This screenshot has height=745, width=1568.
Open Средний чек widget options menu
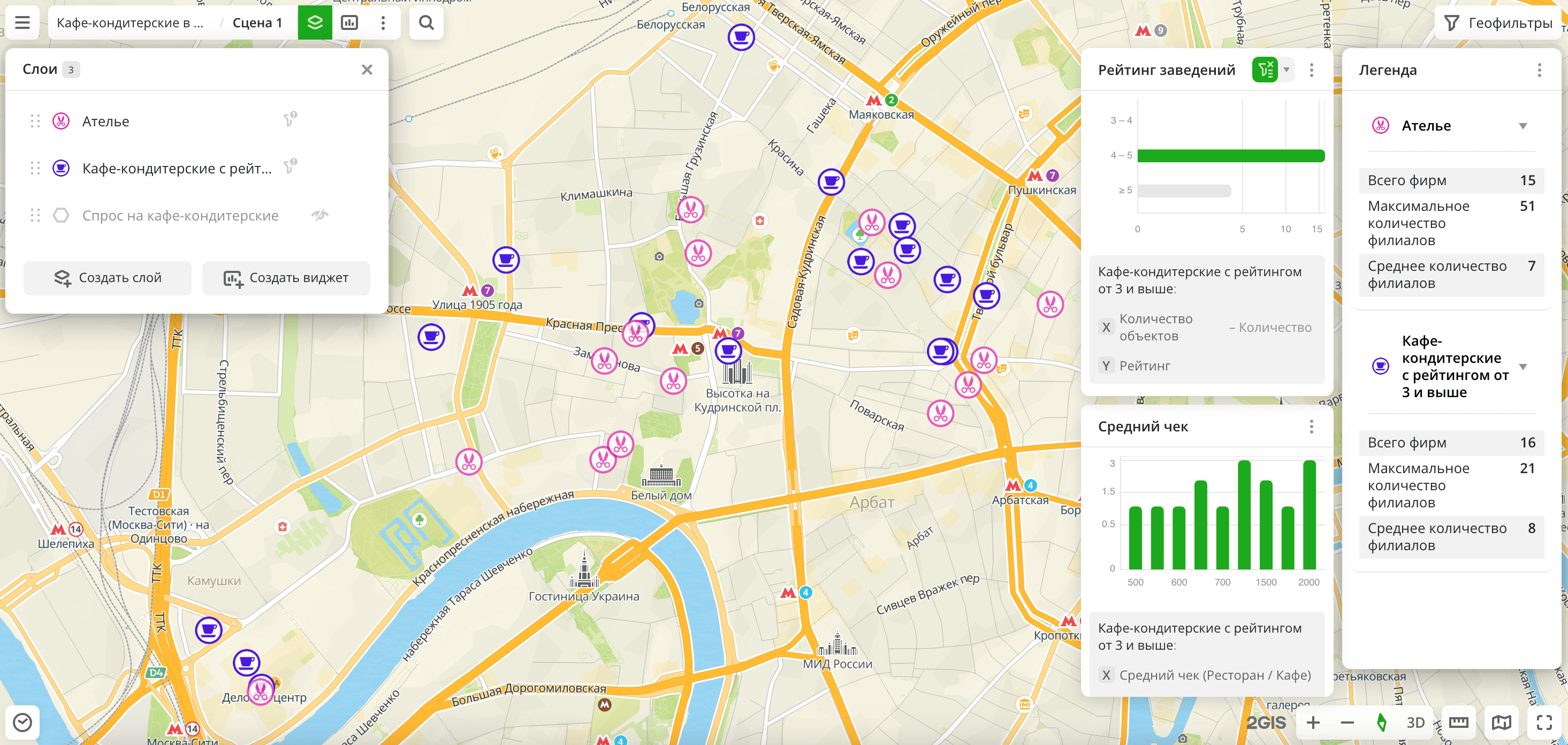[1311, 427]
